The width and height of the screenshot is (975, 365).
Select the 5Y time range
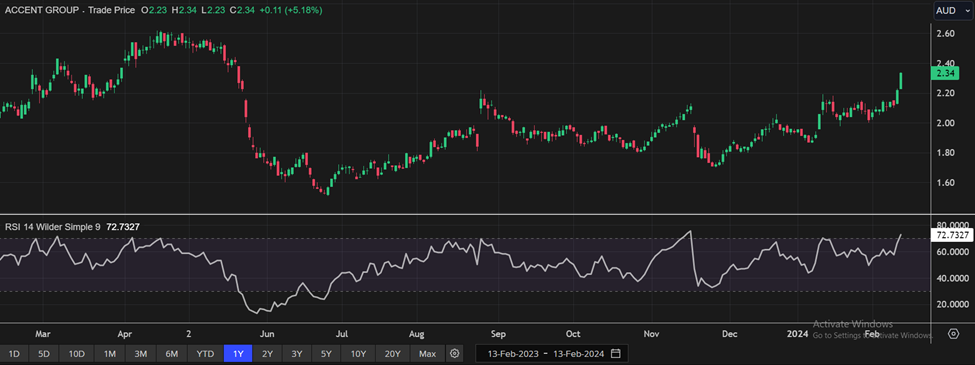point(326,354)
